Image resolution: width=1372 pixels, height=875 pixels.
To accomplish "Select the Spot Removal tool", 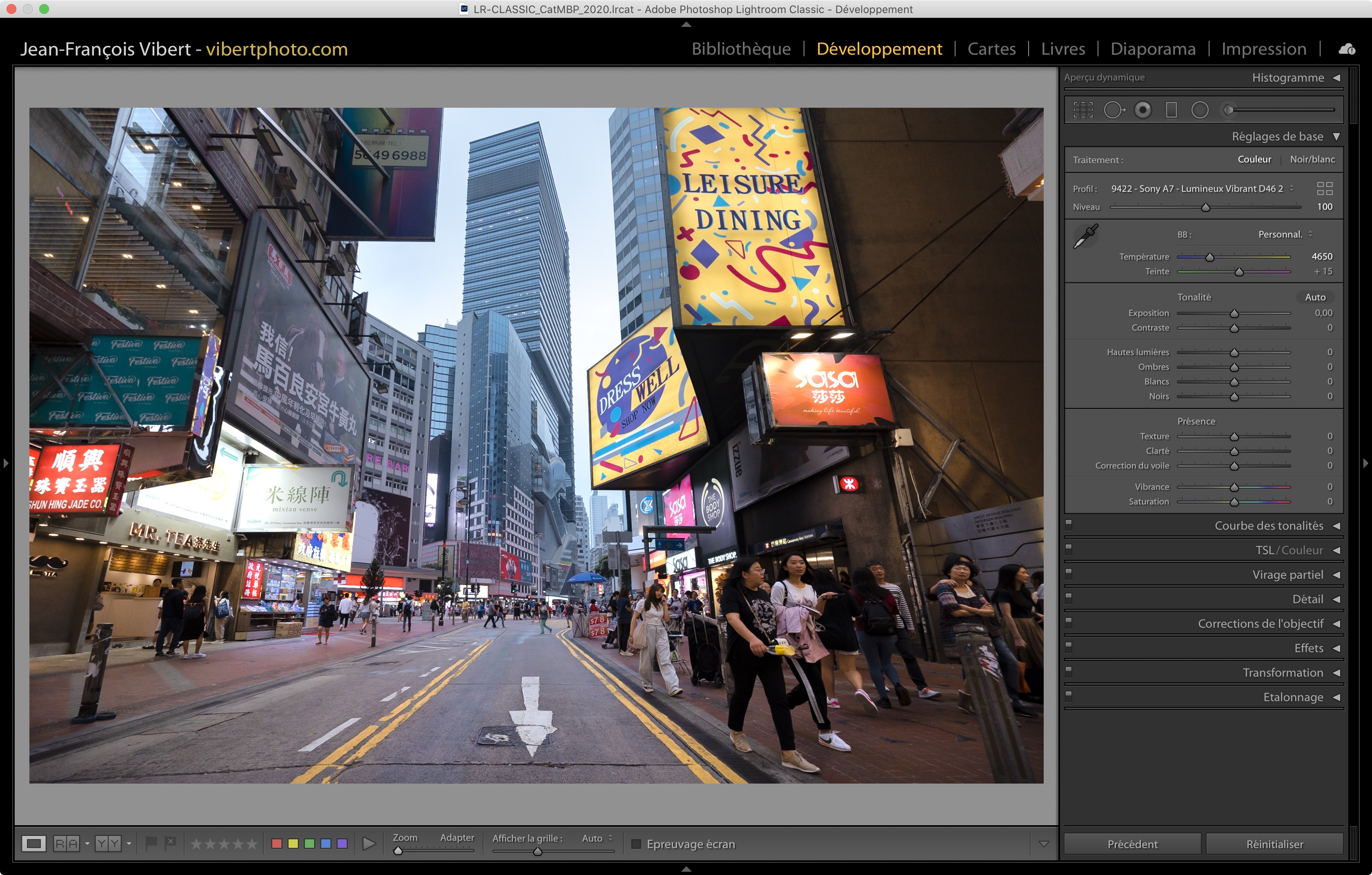I will (1114, 110).
